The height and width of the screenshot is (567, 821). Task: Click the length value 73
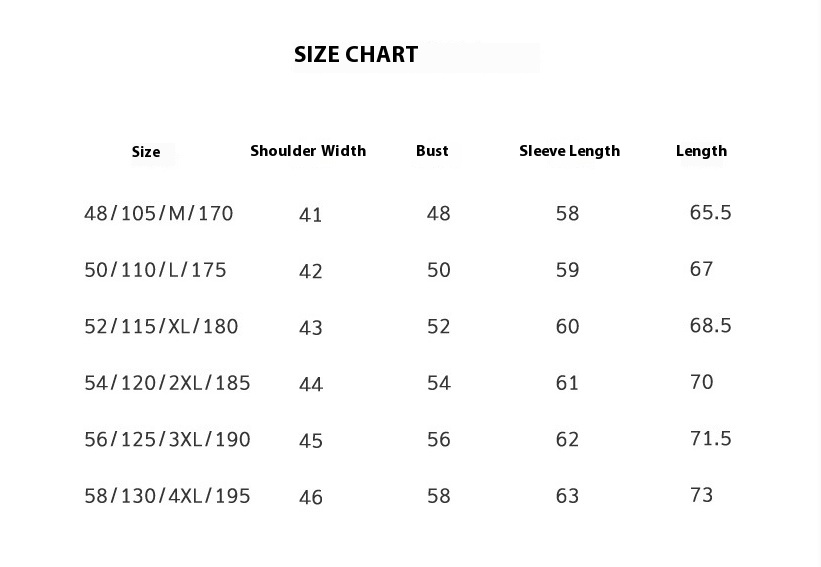(x=702, y=495)
